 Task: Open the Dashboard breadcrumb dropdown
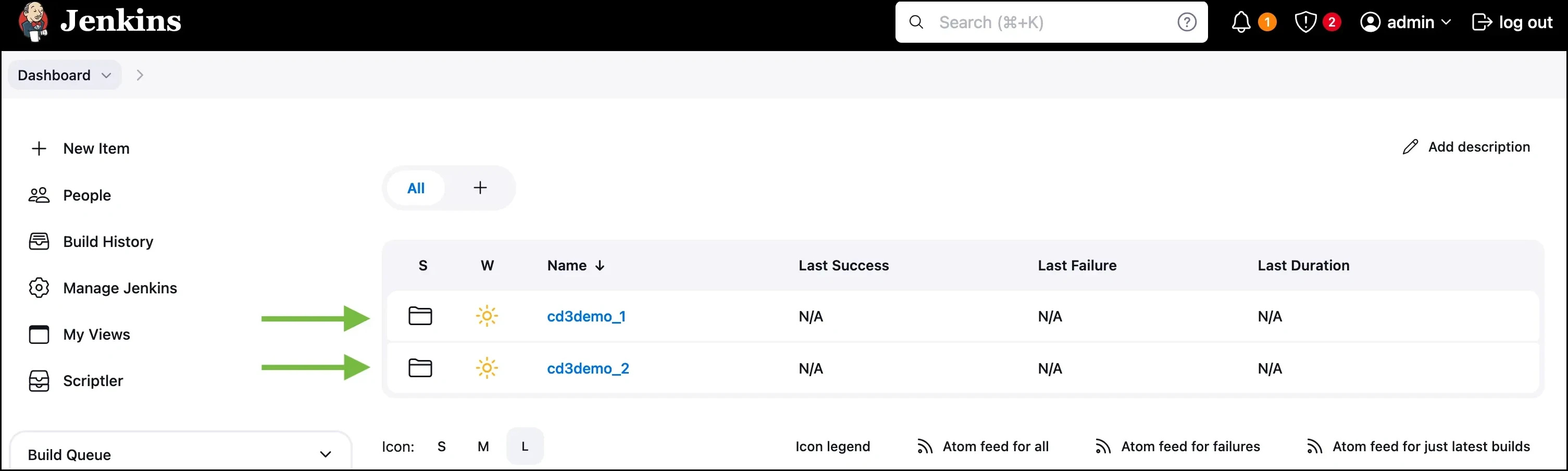(106, 76)
